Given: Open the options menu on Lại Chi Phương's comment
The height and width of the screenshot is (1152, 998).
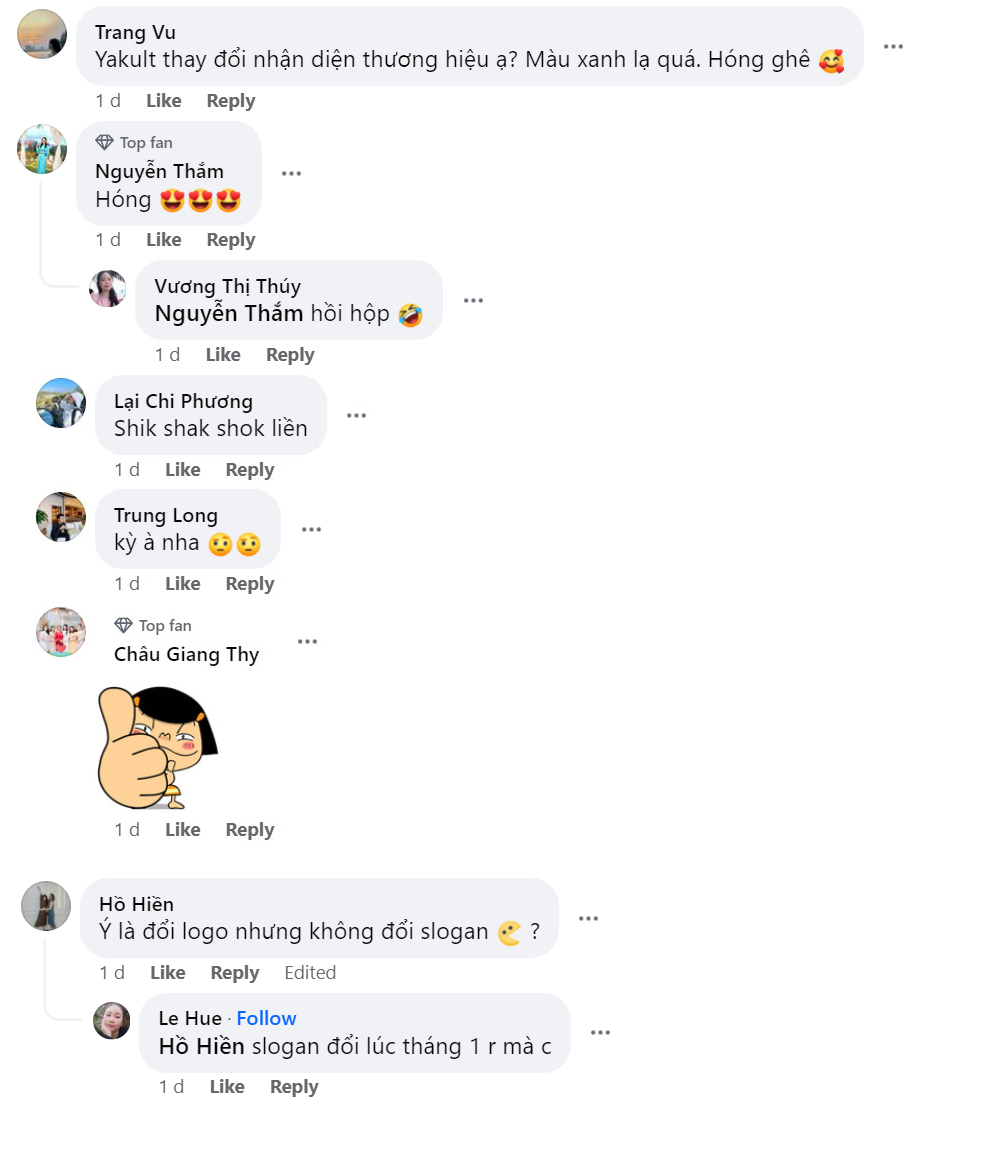Looking at the screenshot, I should click(x=356, y=414).
